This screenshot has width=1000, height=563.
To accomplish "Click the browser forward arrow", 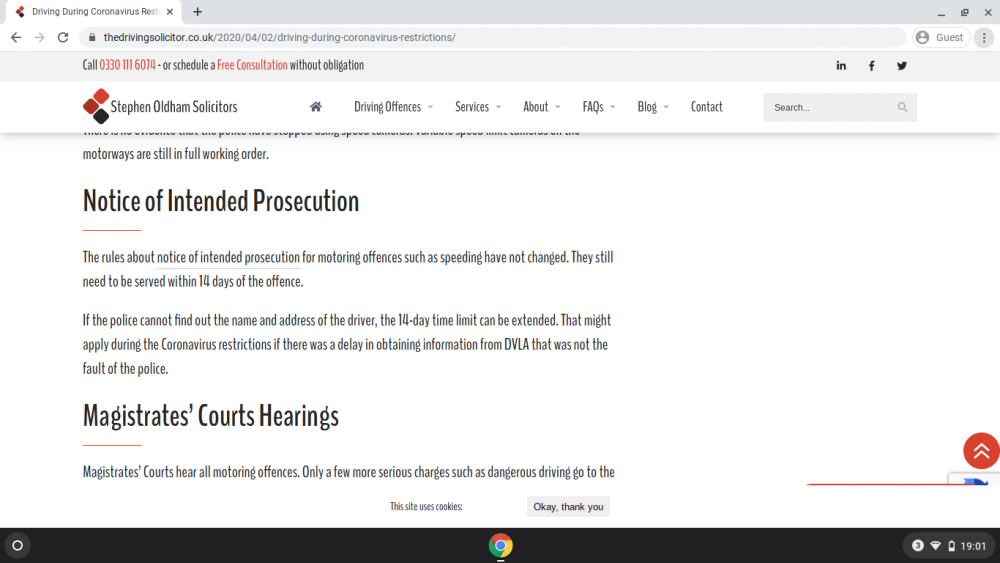I will pyautogui.click(x=40, y=38).
